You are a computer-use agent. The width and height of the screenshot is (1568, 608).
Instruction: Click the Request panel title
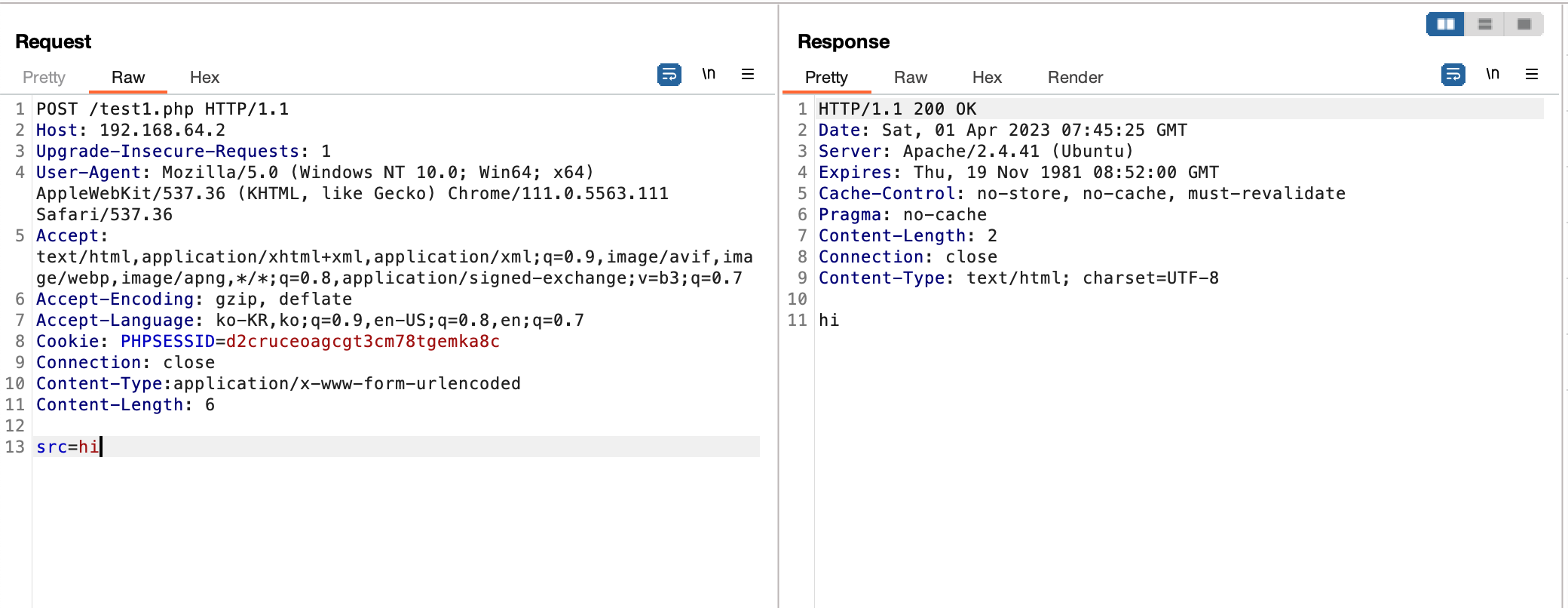tap(53, 41)
